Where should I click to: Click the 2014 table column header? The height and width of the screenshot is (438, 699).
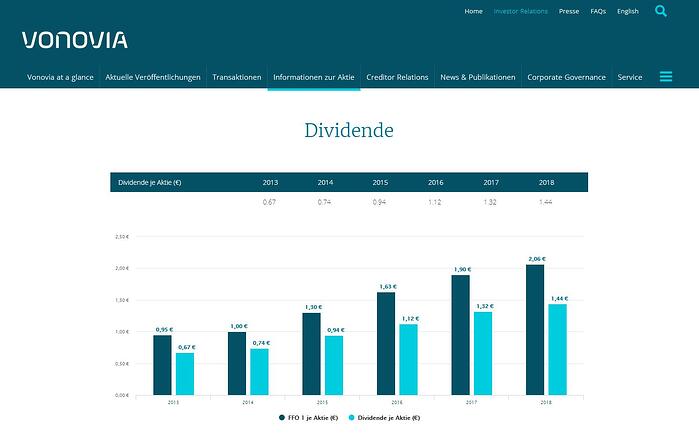pyautogui.click(x=325, y=182)
